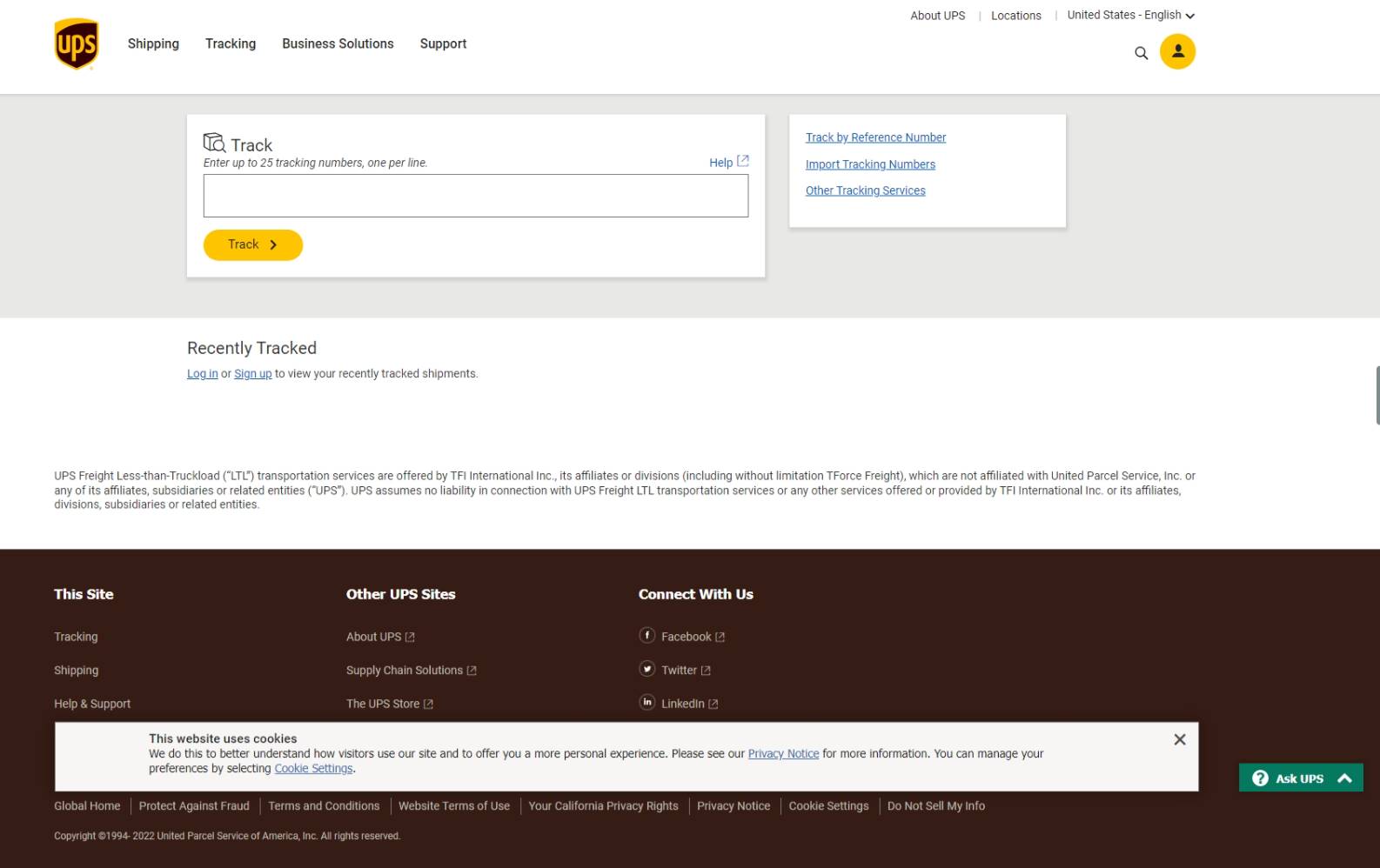
Task: Open the Help link above tracking box
Action: click(x=720, y=163)
